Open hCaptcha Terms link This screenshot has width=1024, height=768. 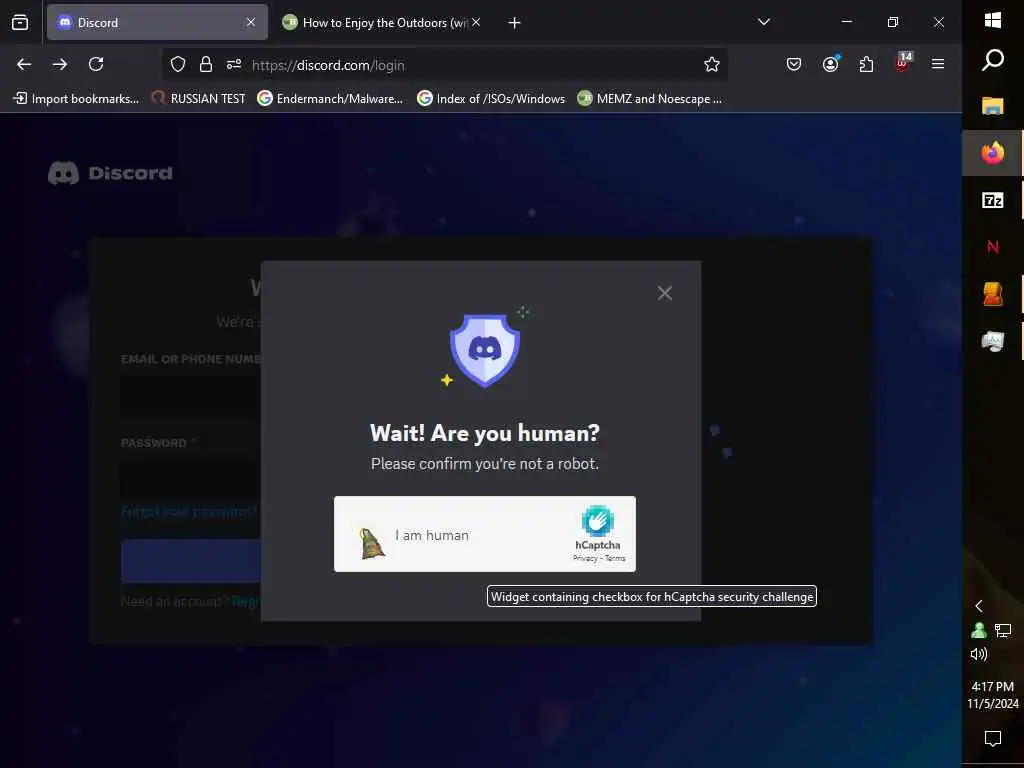pos(615,558)
